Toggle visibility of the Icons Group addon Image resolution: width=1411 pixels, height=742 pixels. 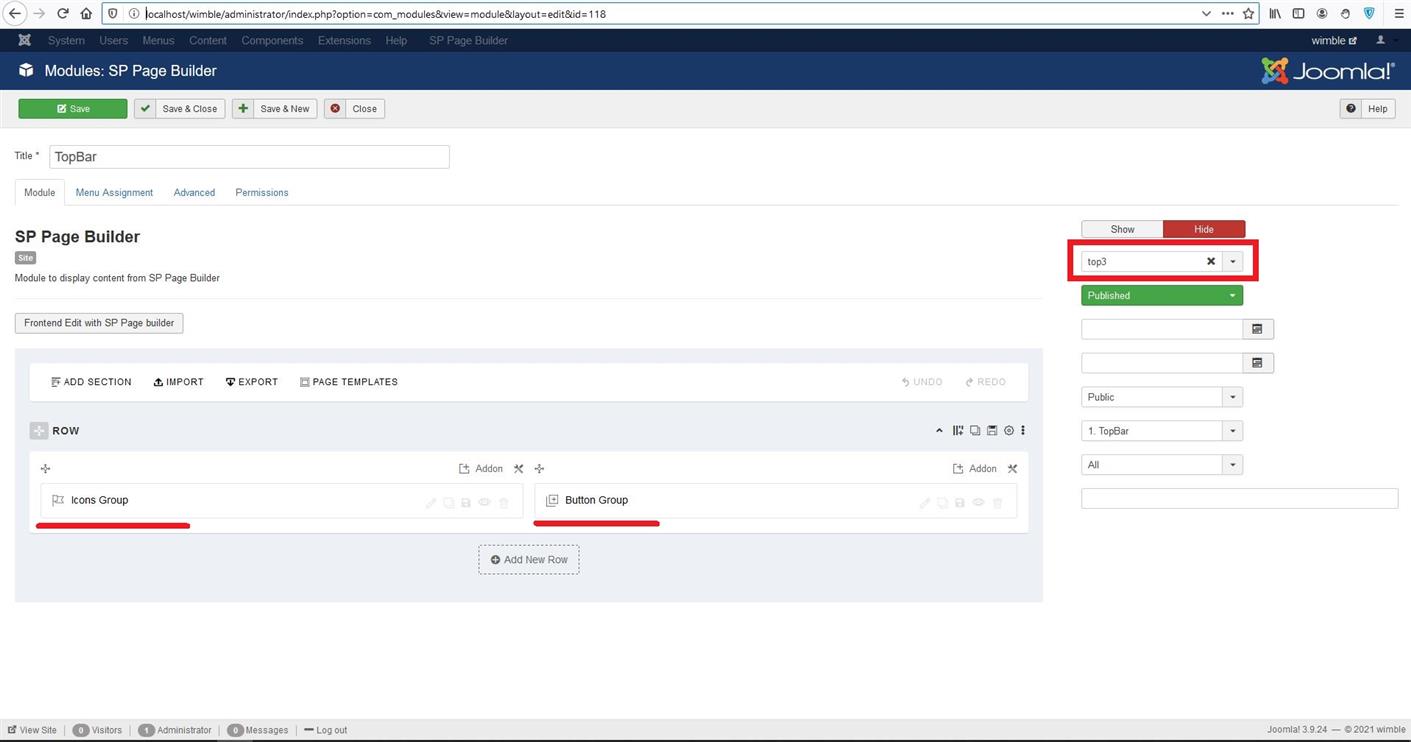pos(485,503)
